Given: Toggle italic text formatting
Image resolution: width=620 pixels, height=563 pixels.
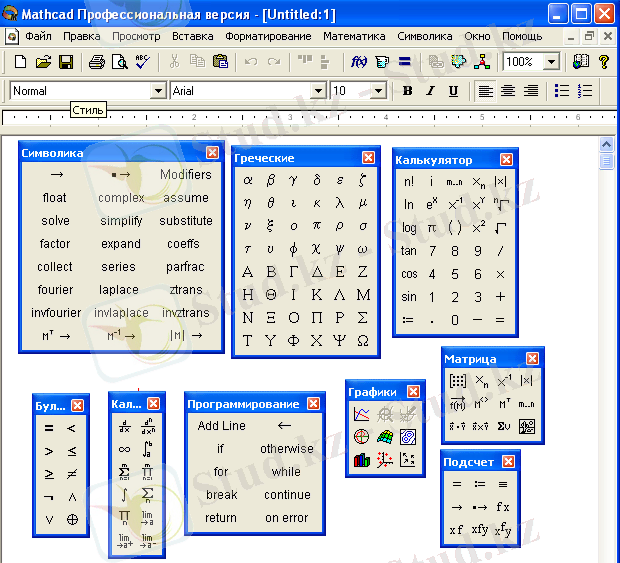Looking at the screenshot, I should pos(430,91).
